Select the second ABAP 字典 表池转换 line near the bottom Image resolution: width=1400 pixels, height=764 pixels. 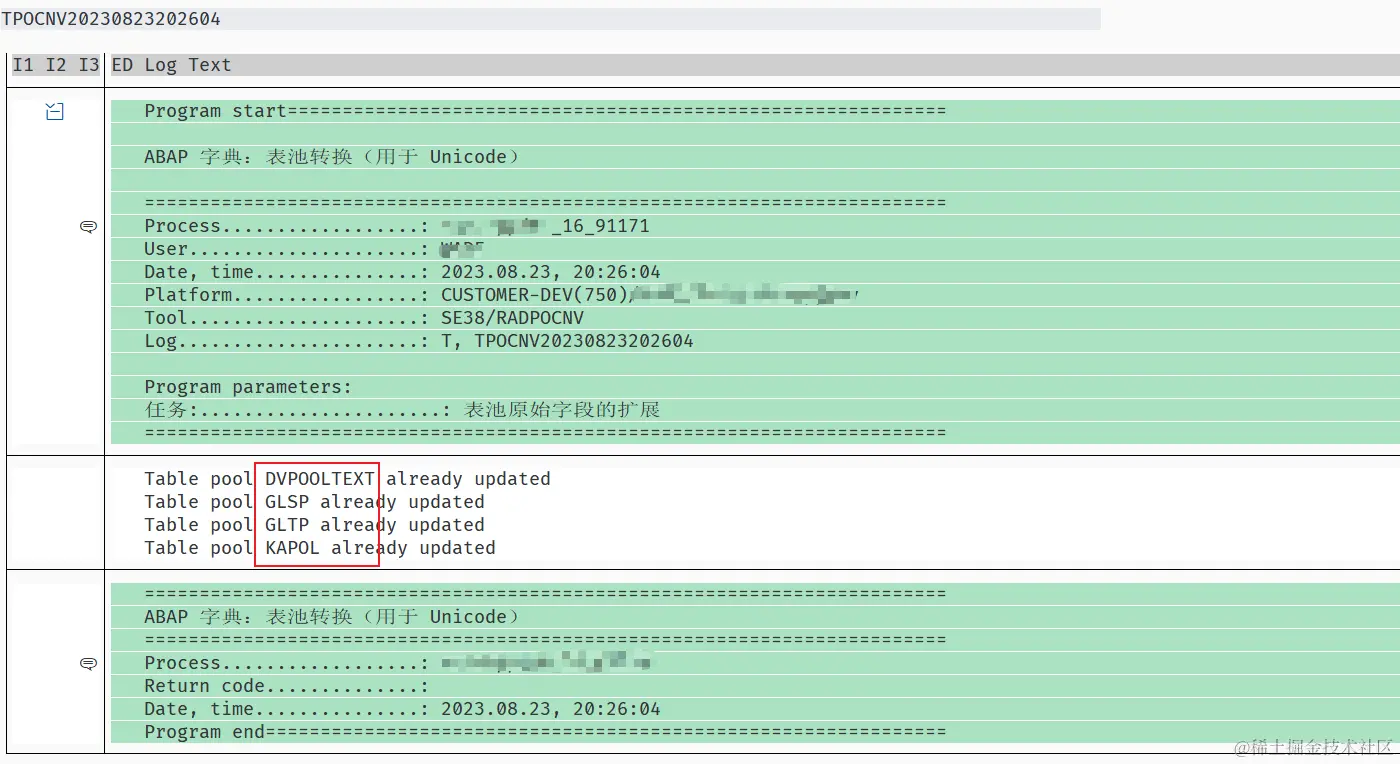click(x=333, y=617)
